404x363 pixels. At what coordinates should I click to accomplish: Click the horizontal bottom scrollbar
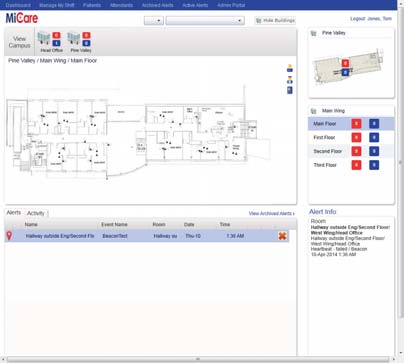coord(198,359)
